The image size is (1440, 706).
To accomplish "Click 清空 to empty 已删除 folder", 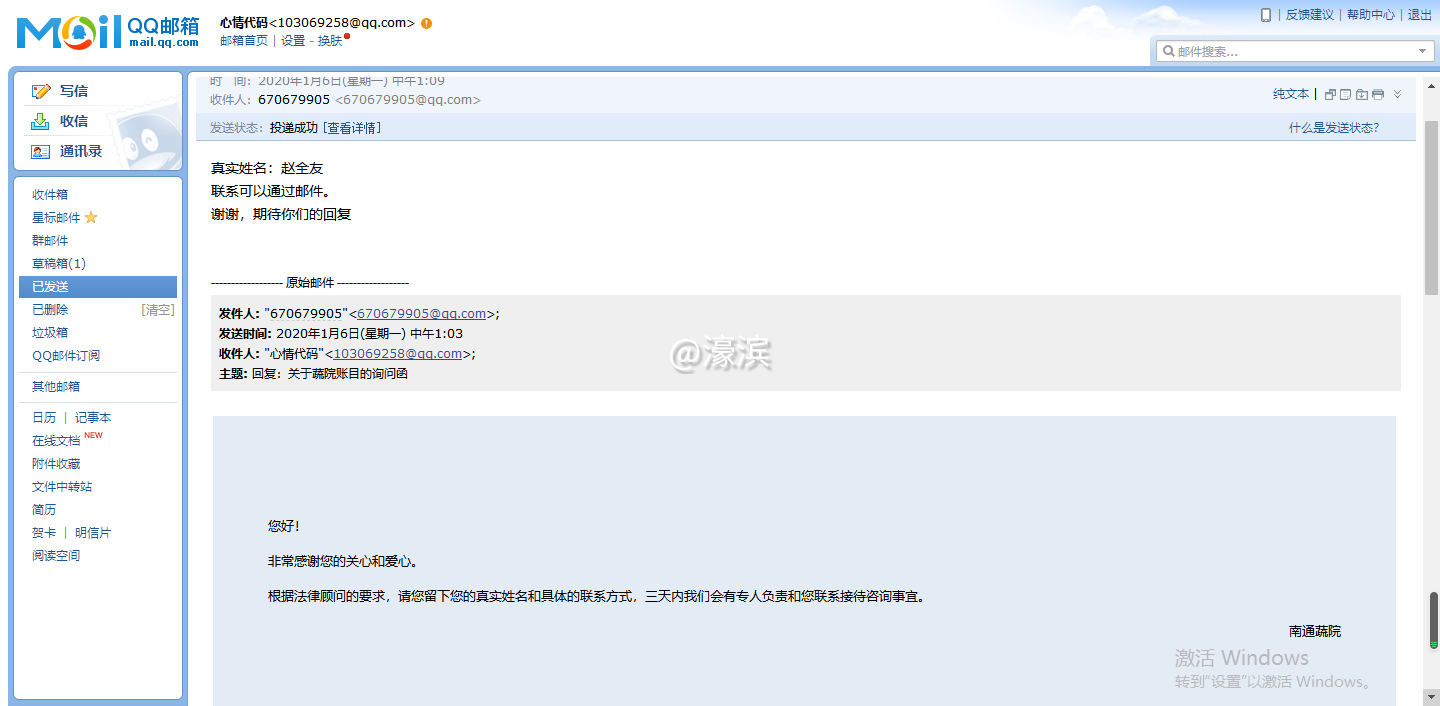I will coord(157,309).
